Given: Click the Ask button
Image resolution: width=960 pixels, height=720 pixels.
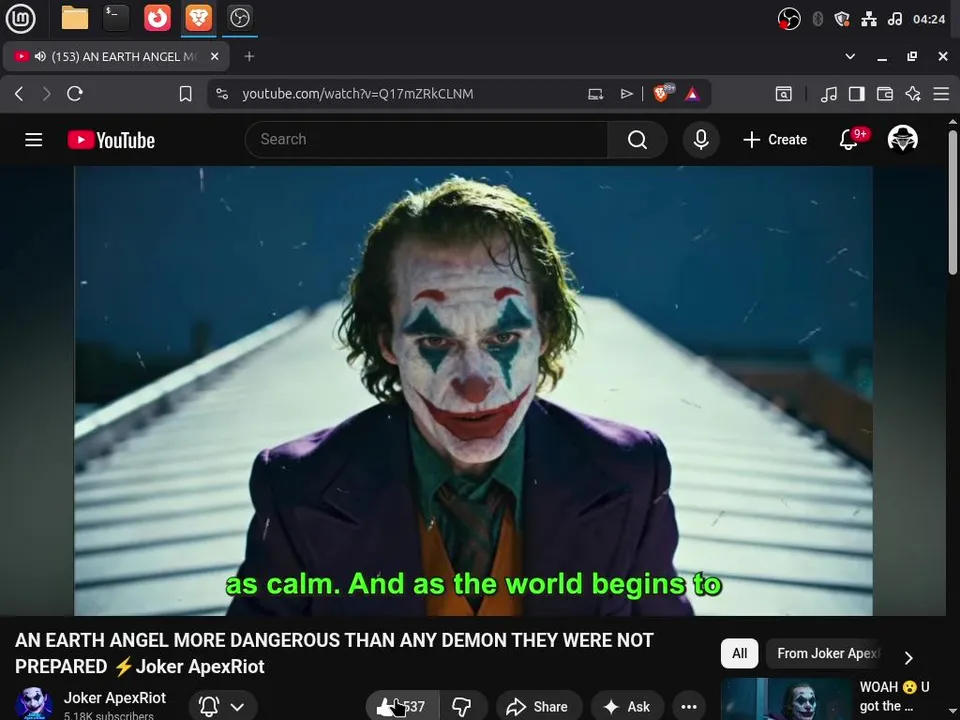Looking at the screenshot, I should [x=627, y=707].
